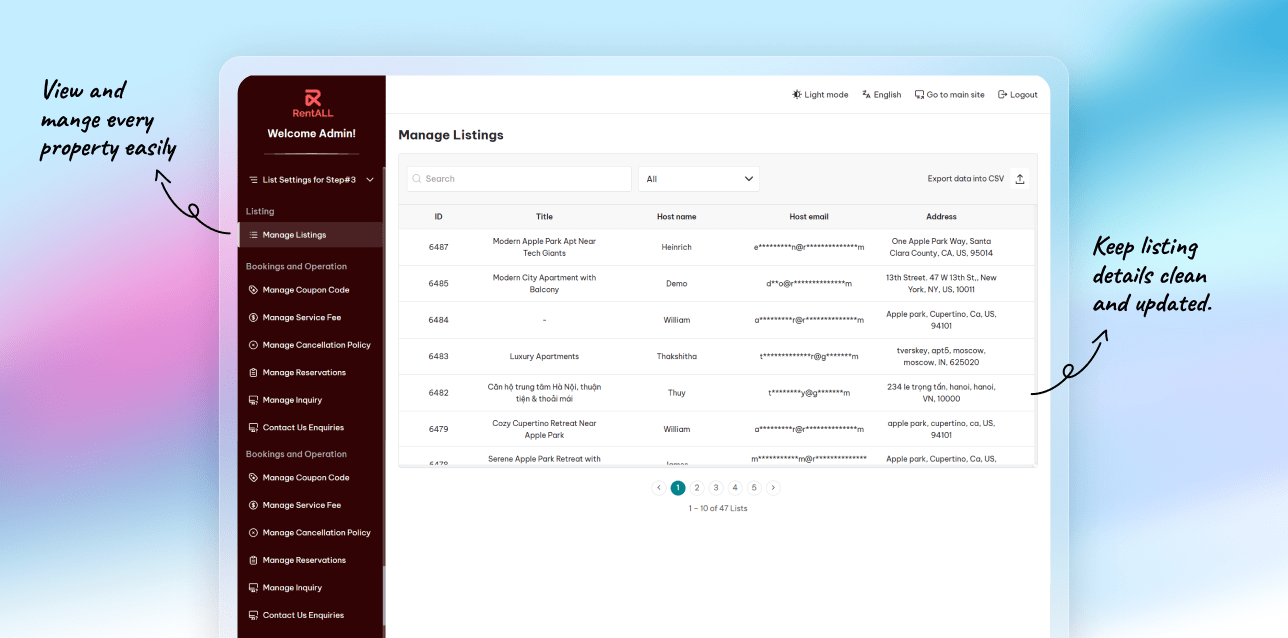Click the ID column header

click(x=438, y=217)
